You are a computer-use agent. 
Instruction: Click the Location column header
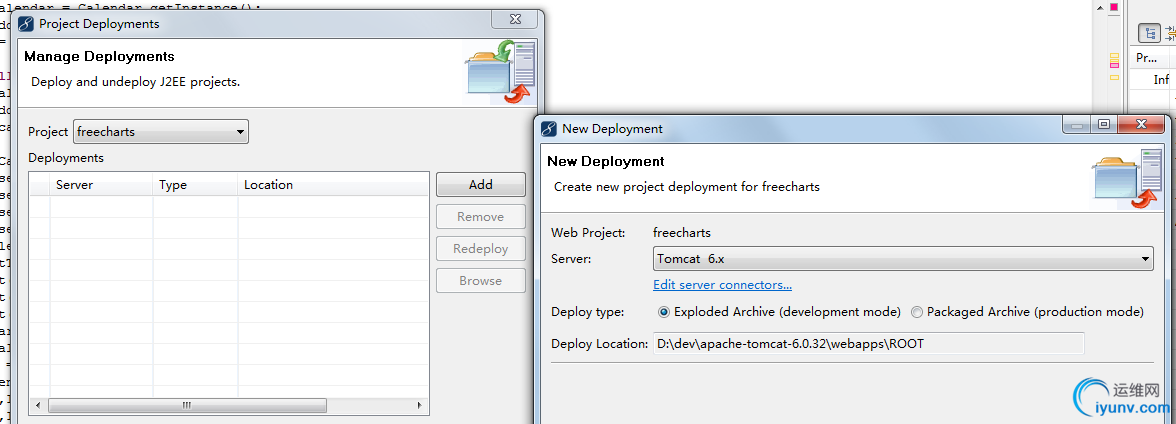coord(333,185)
